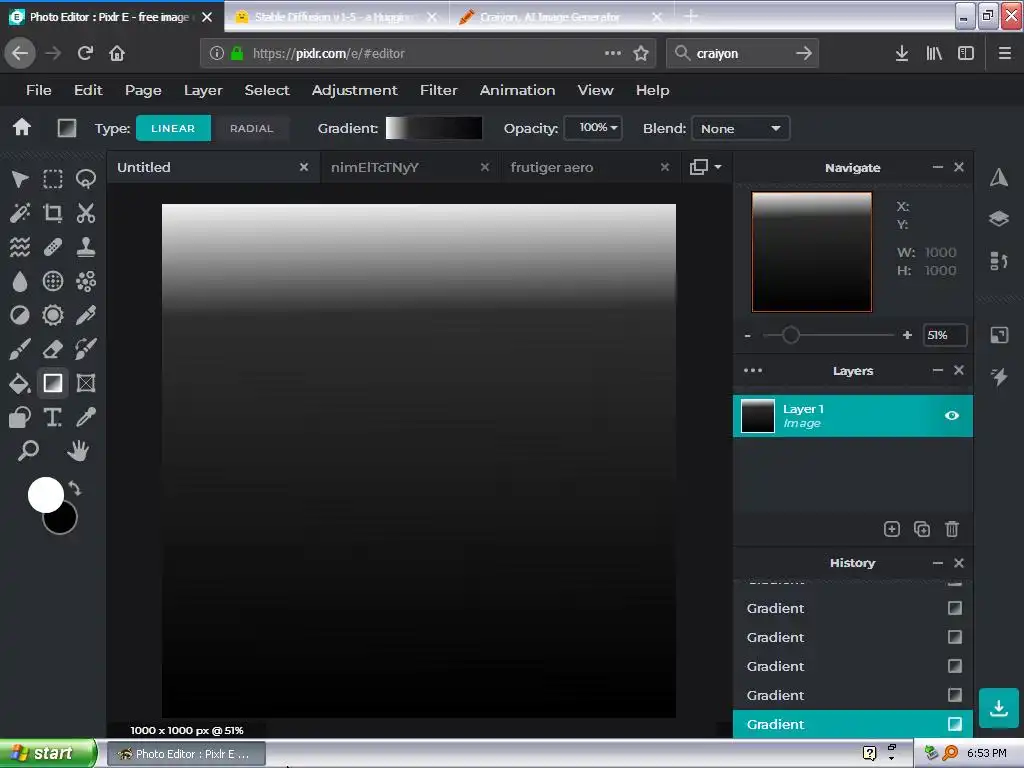This screenshot has width=1024, height=768.
Task: Open the Blend mode None dropdown
Action: click(741, 128)
